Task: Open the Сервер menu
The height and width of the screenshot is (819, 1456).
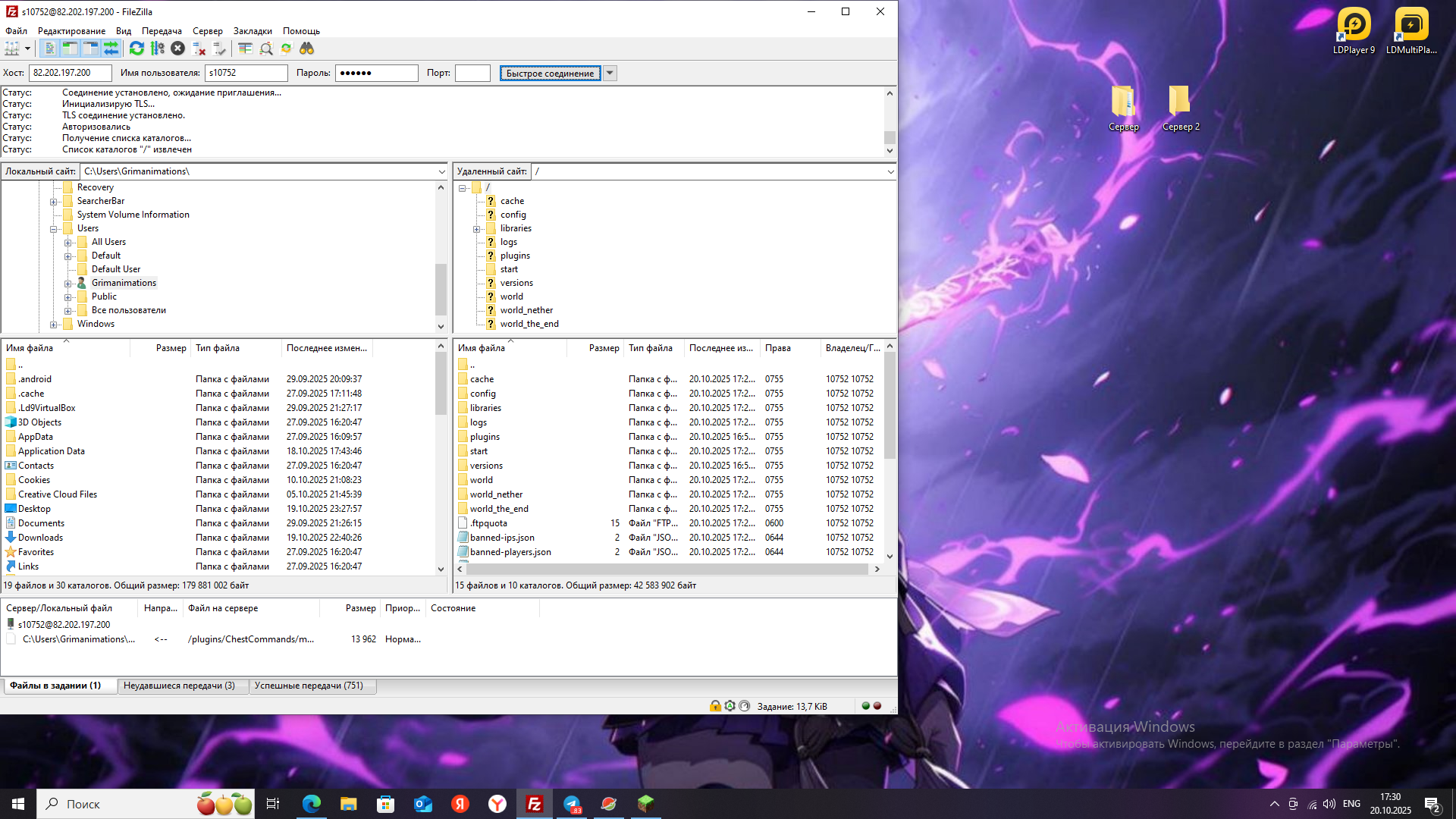Action: [207, 31]
